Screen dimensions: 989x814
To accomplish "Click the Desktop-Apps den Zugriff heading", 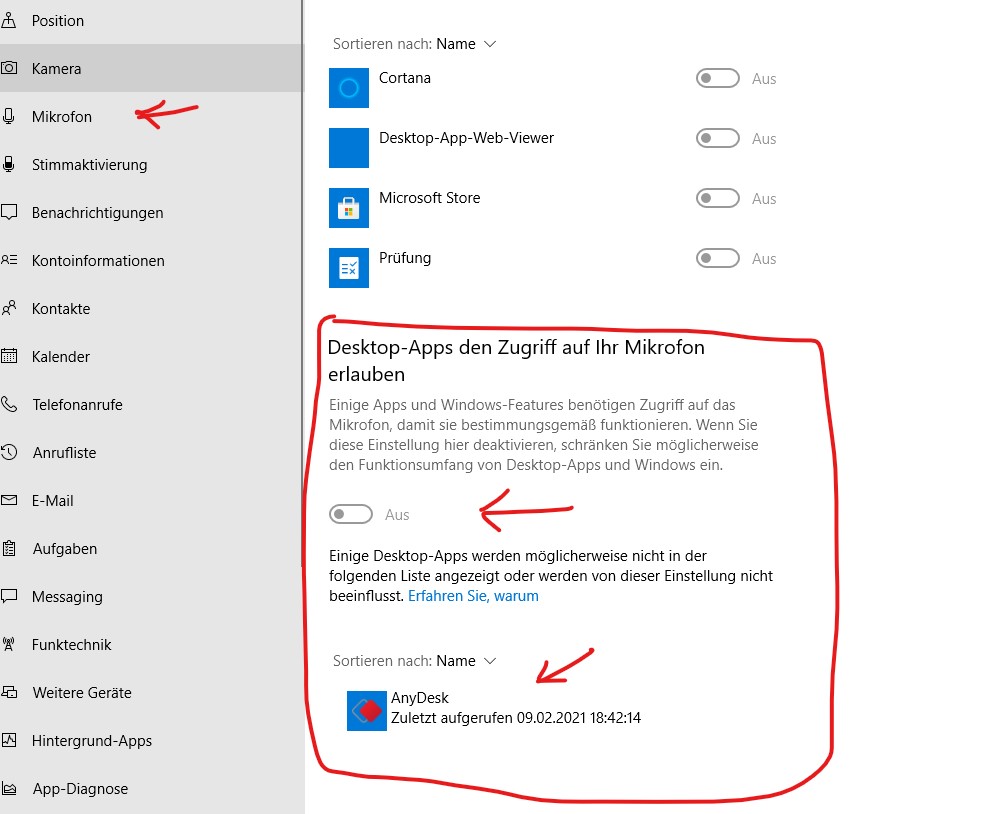I will (x=516, y=360).
